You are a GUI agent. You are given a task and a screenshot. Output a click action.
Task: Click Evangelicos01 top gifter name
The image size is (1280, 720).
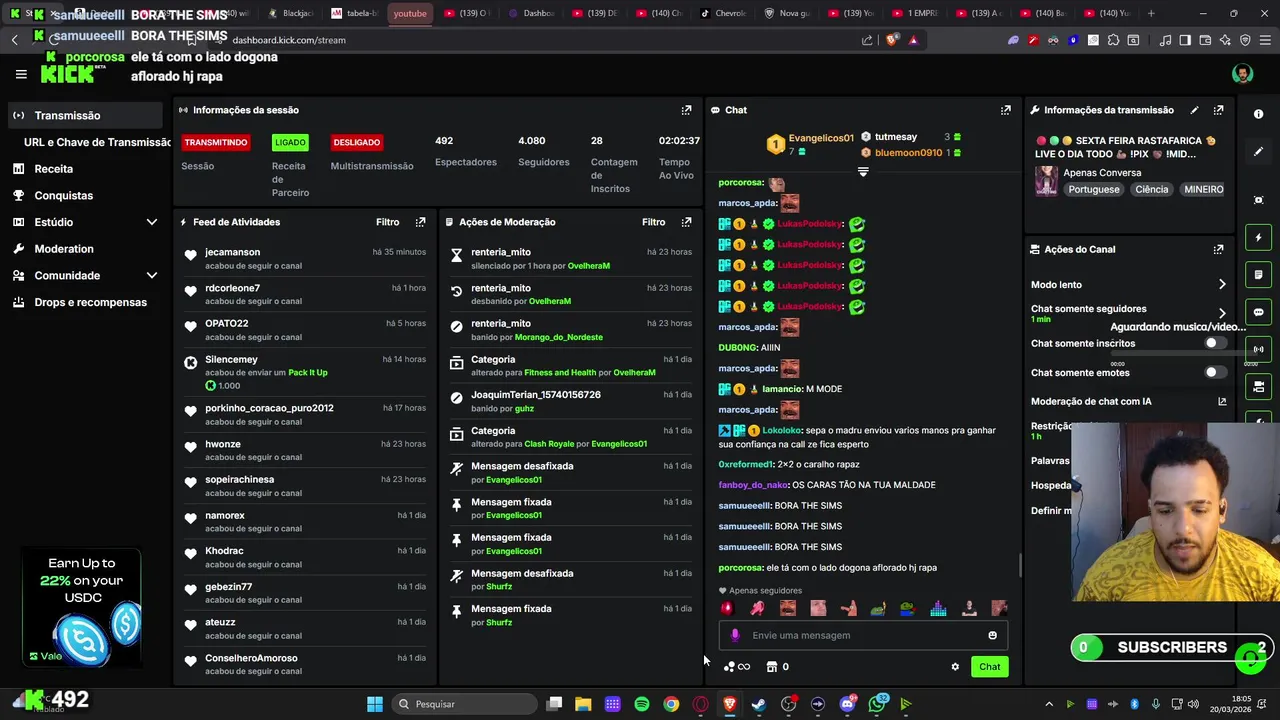click(821, 138)
